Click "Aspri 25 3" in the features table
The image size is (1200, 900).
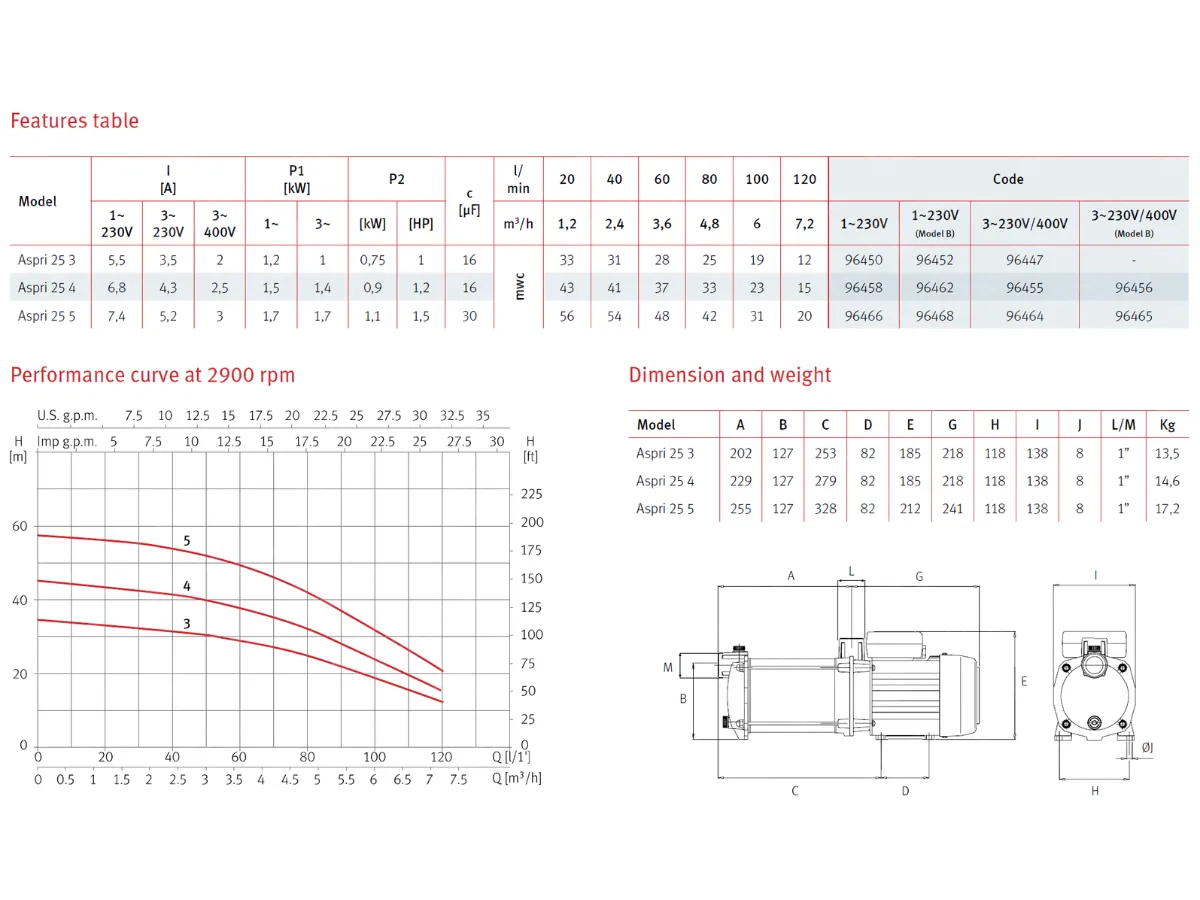click(x=47, y=260)
